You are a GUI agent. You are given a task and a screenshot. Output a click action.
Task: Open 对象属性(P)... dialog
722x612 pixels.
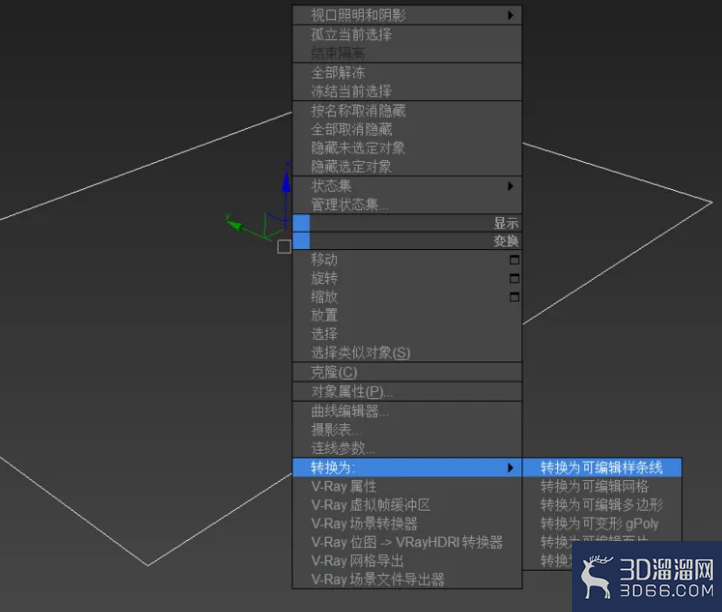click(407, 391)
